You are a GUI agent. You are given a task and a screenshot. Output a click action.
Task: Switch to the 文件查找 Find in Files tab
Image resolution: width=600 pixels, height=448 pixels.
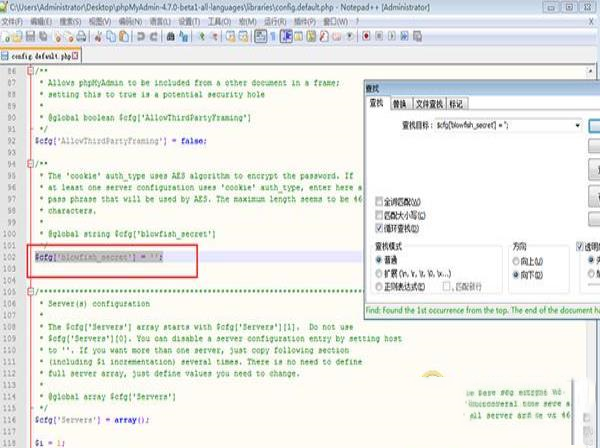[x=427, y=103]
